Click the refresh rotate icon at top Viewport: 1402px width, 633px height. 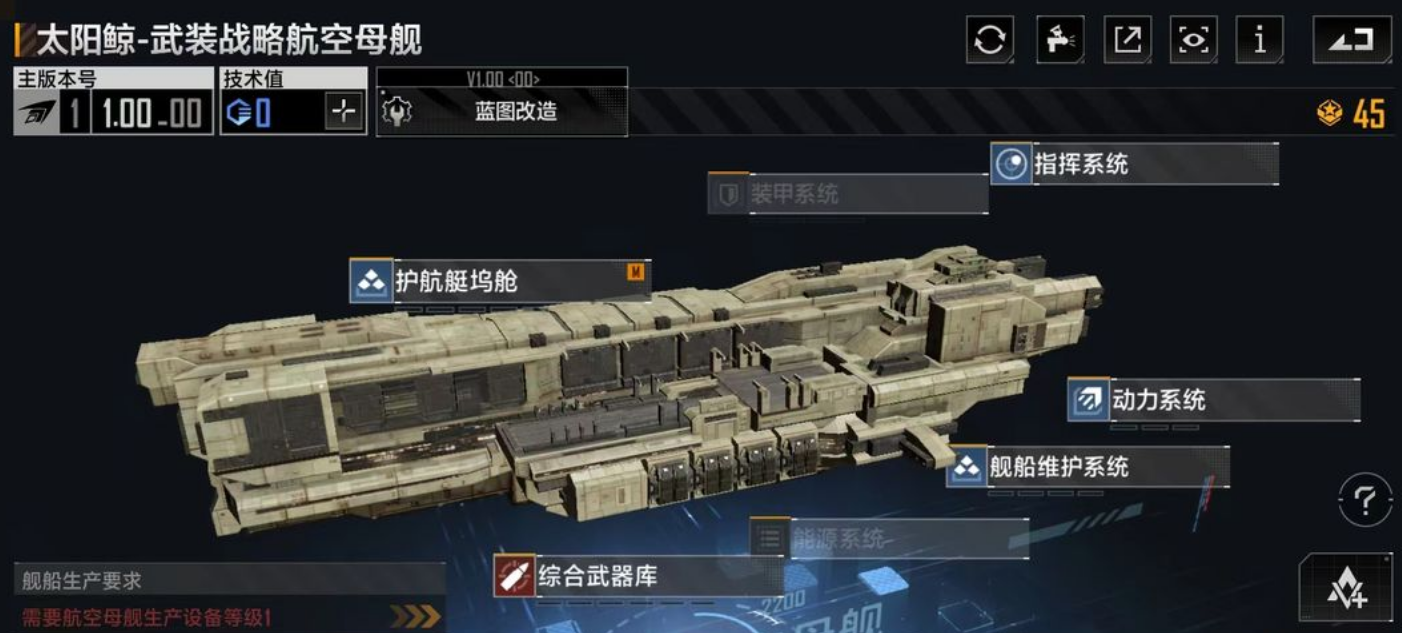click(x=990, y=40)
